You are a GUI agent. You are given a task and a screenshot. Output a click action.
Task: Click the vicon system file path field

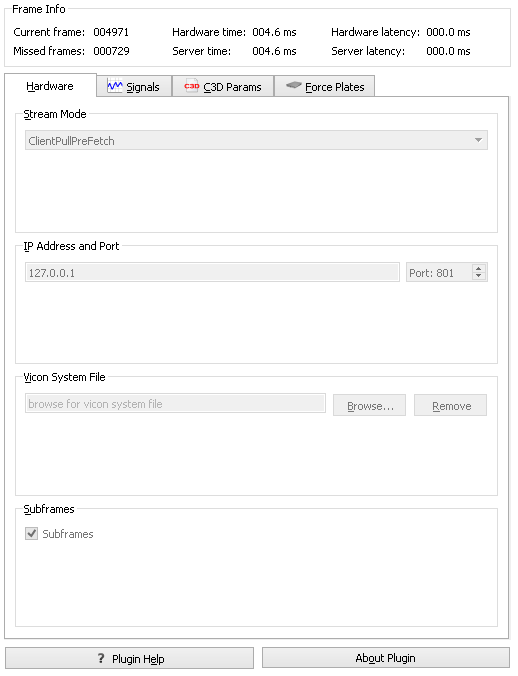pos(175,404)
